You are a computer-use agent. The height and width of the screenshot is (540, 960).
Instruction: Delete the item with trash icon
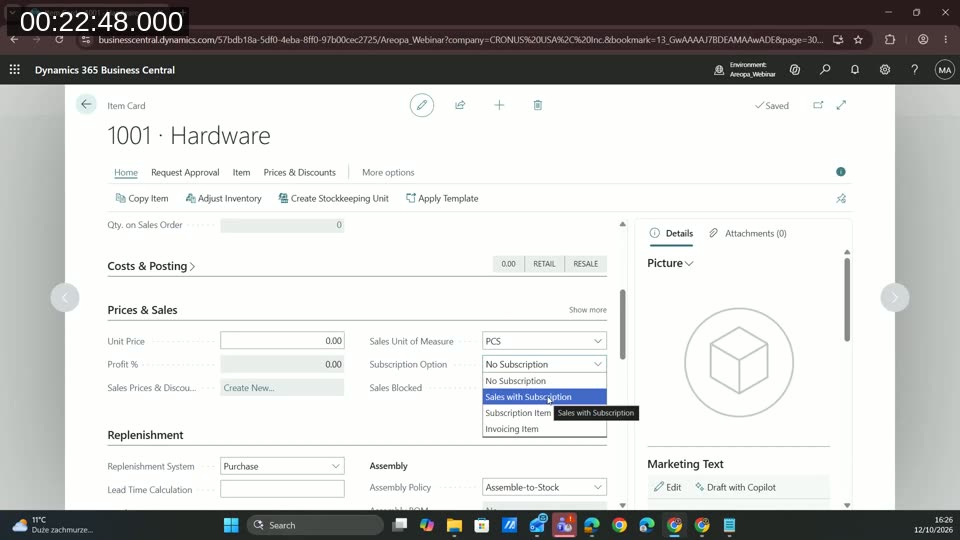pos(538,105)
